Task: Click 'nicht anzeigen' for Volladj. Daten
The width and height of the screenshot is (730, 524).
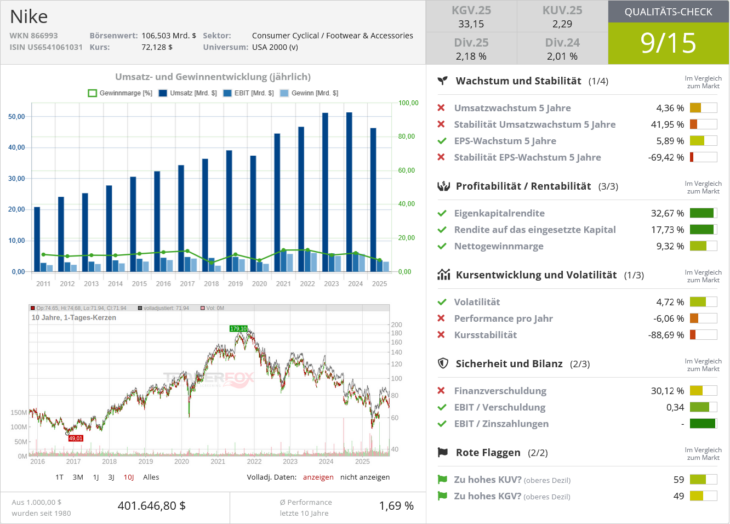Action: click(366, 477)
